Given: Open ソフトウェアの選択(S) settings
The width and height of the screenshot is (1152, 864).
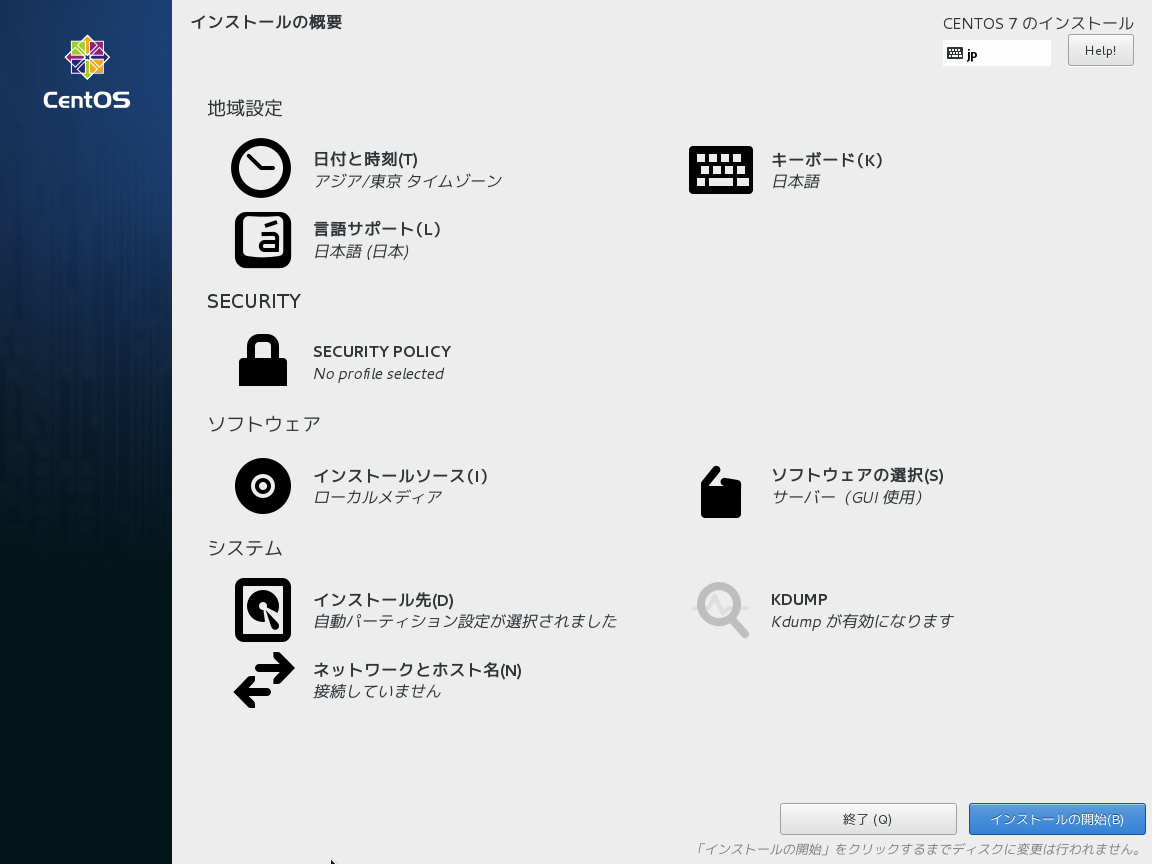Looking at the screenshot, I should coord(857,475).
